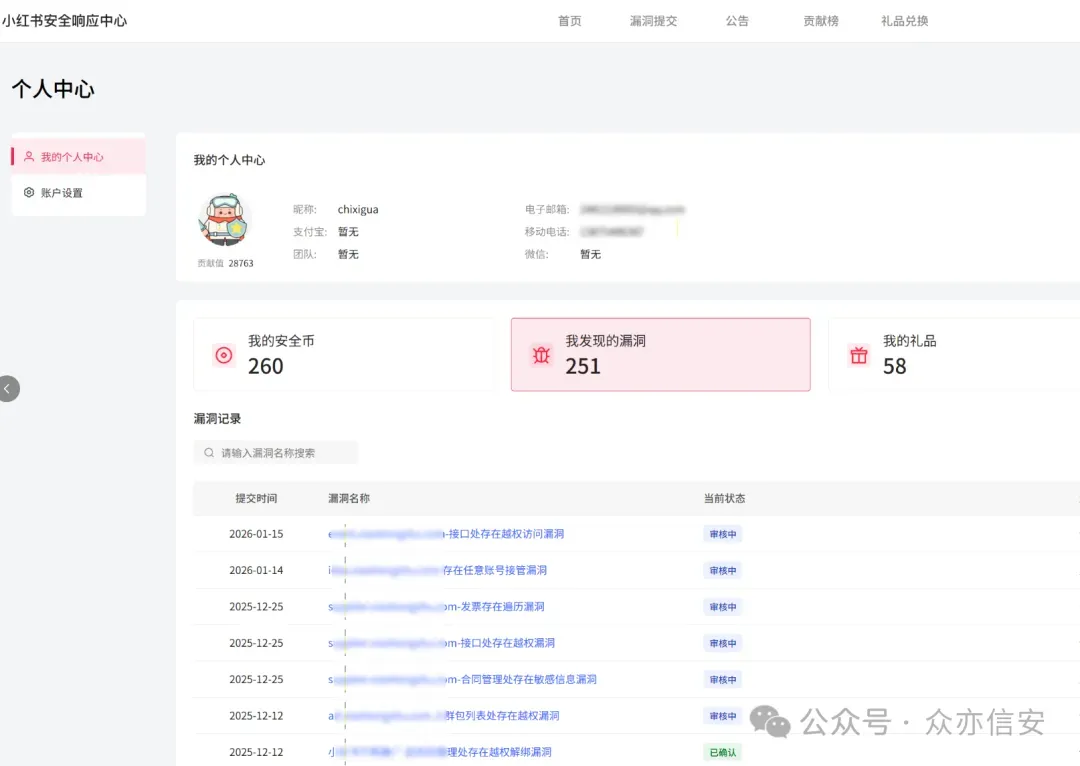
Task: Open the 首页 navigation item
Action: coord(569,21)
